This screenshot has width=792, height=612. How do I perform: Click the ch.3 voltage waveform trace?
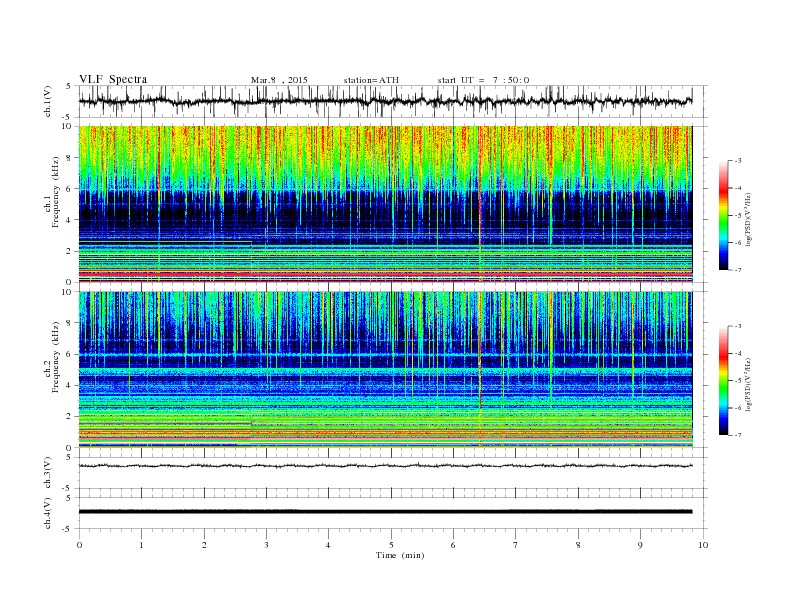(x=385, y=466)
